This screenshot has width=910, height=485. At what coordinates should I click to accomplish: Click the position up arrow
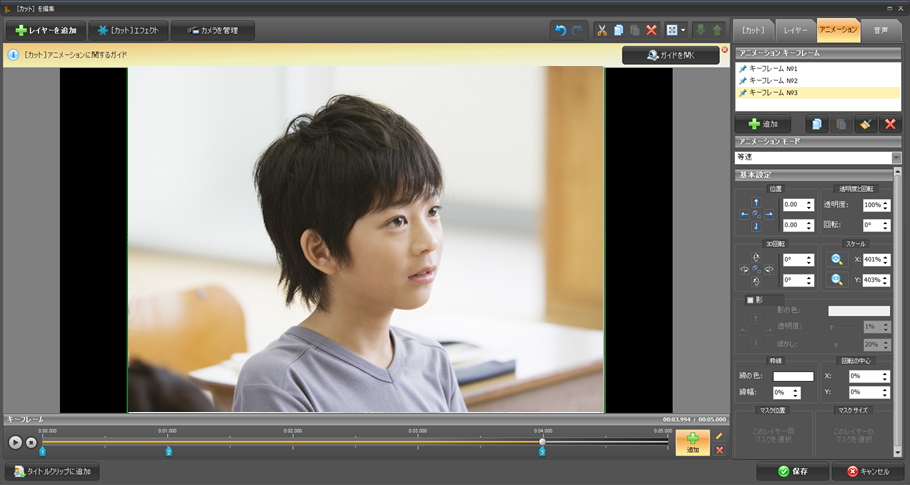point(756,203)
